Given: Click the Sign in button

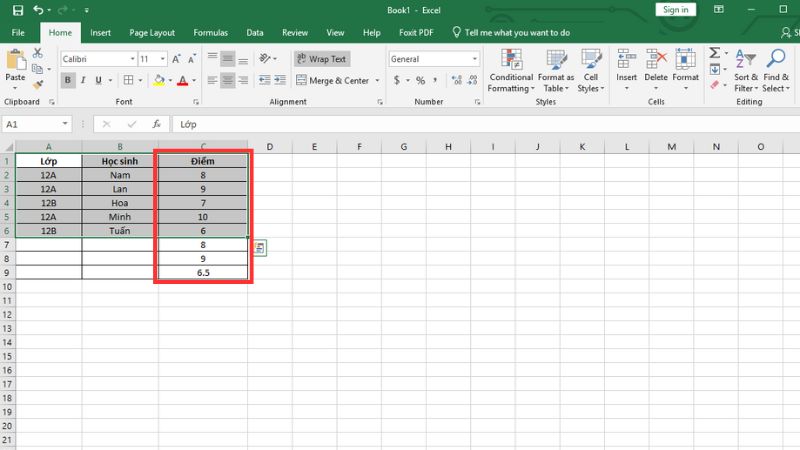Looking at the screenshot, I should pos(675,10).
